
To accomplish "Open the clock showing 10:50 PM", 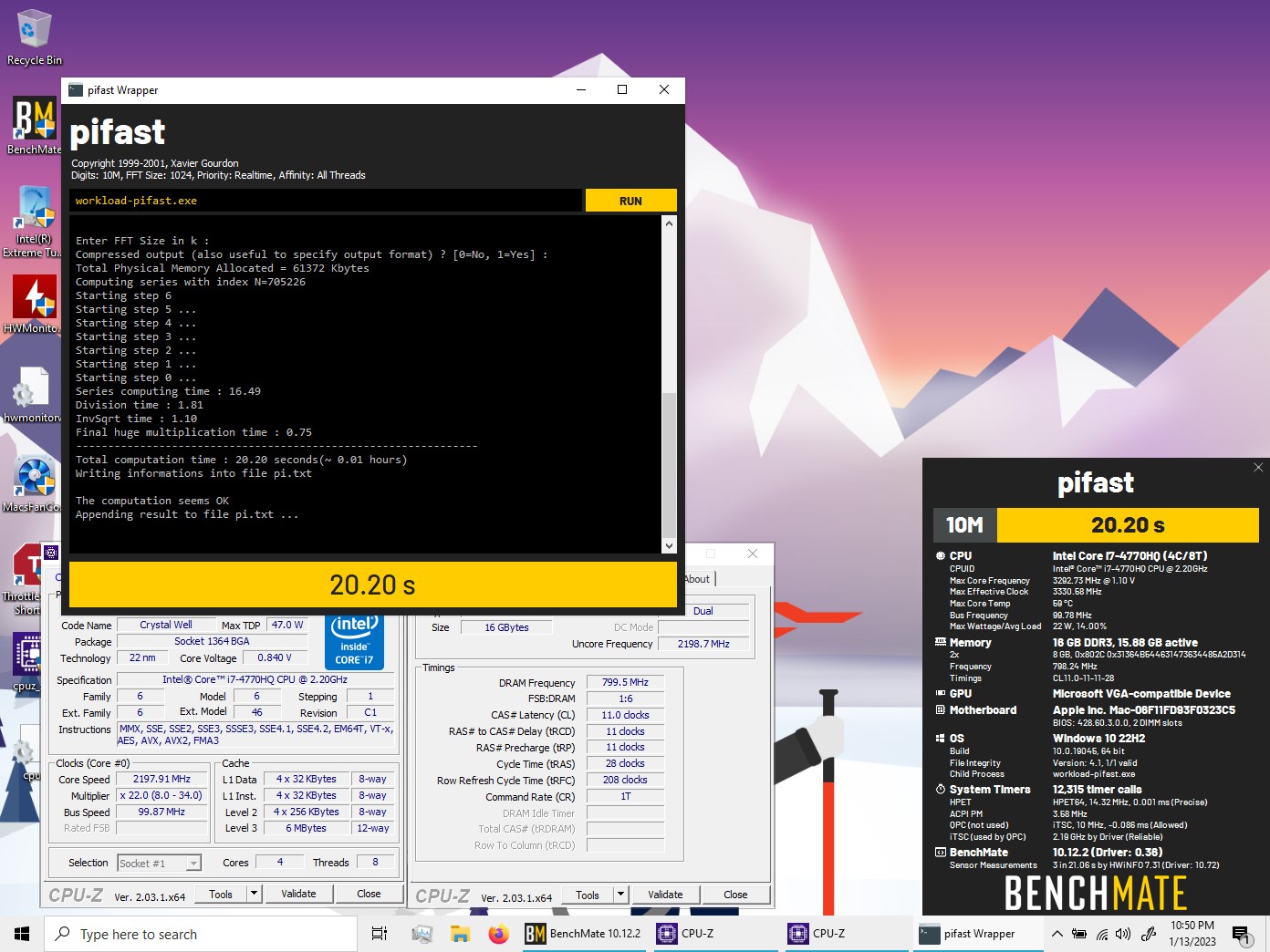I will (x=1192, y=934).
